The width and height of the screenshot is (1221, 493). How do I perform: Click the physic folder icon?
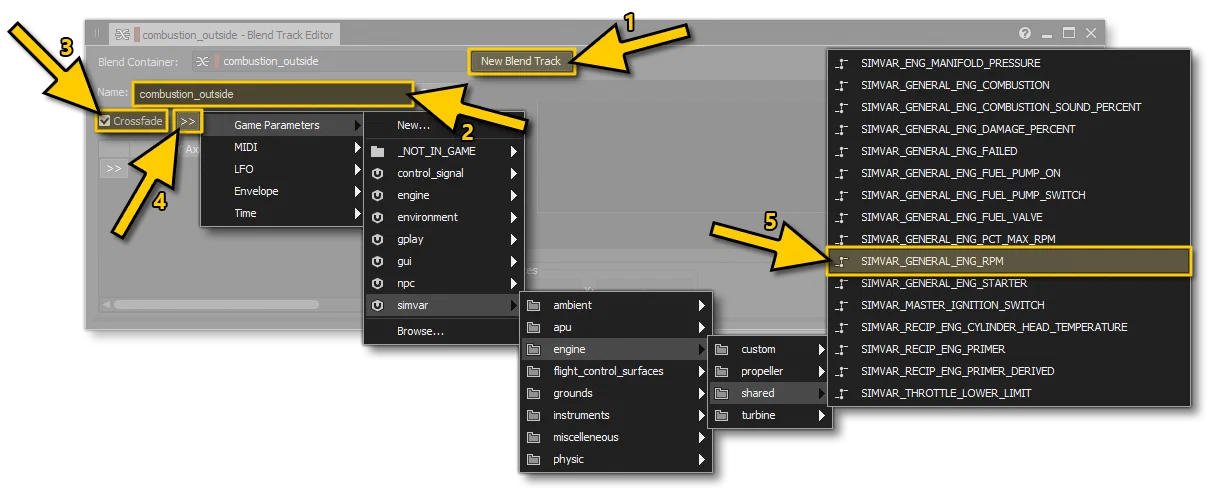pyautogui.click(x=533, y=459)
